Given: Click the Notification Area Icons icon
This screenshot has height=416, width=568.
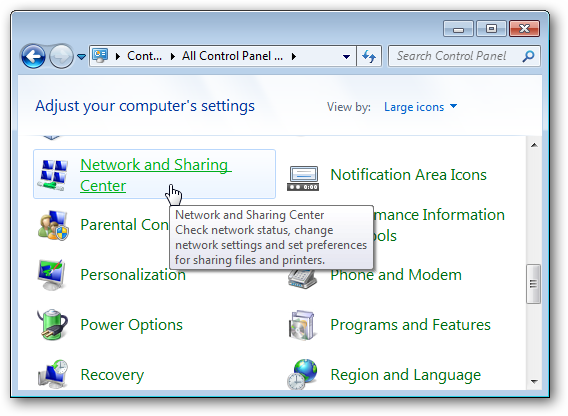Looking at the screenshot, I should tap(303, 178).
